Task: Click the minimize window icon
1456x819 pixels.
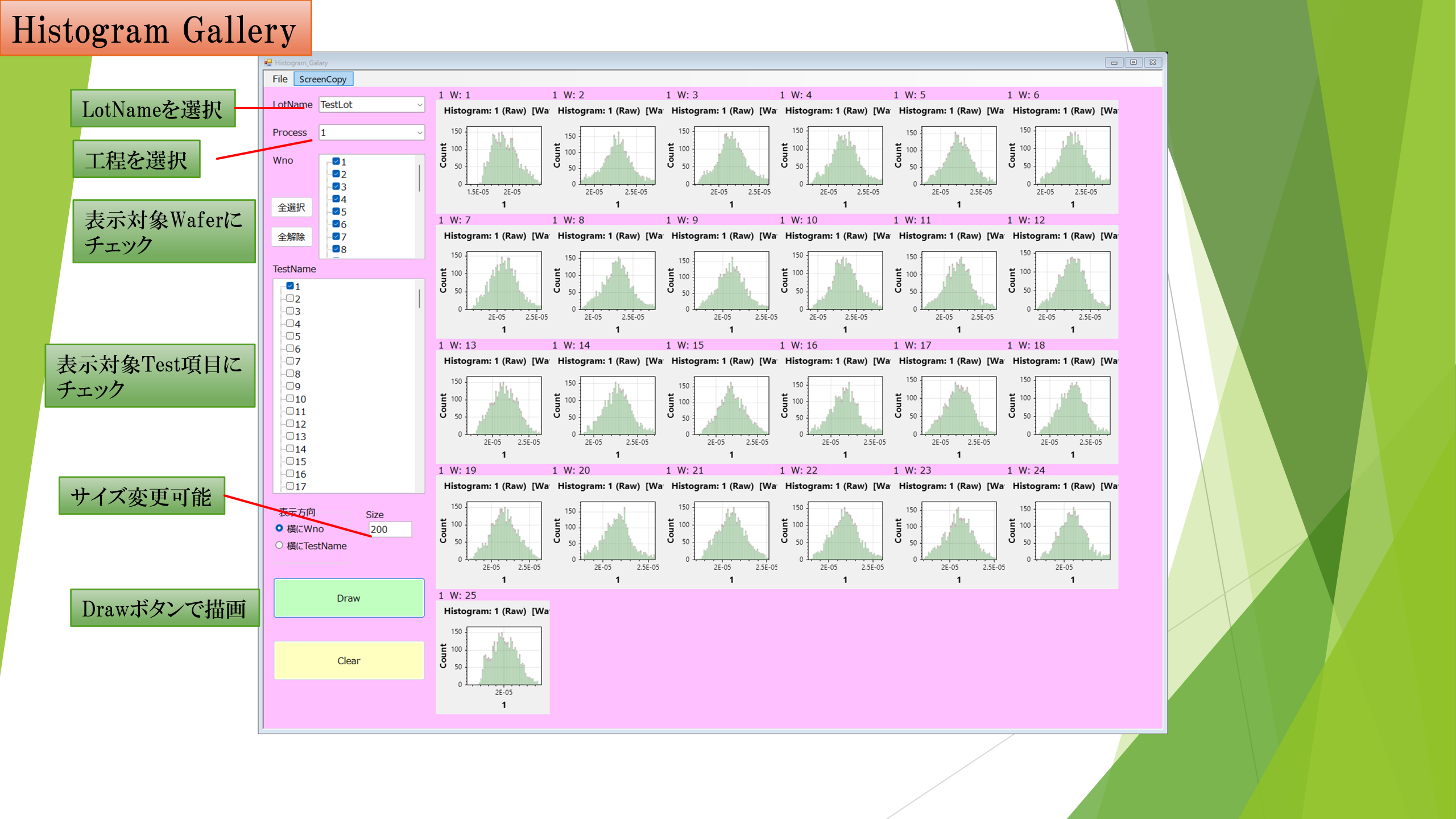Action: 1114,63
